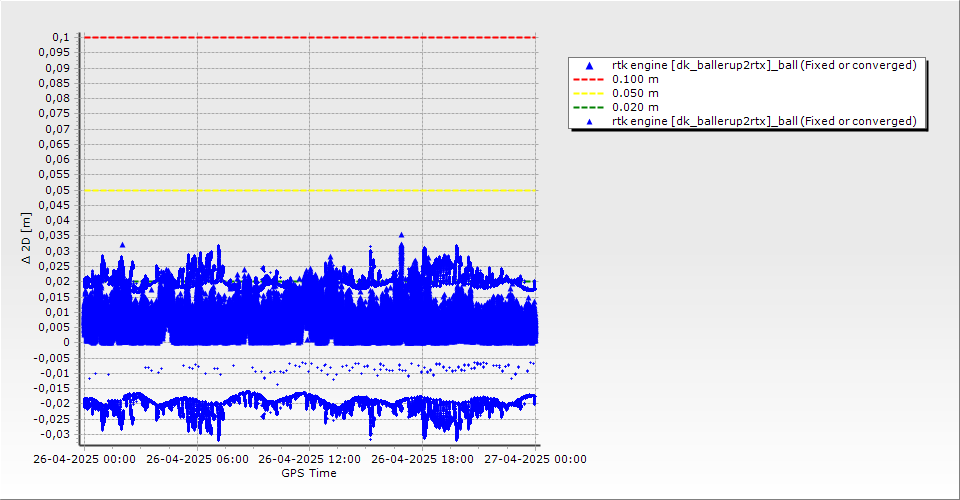This screenshot has height=500, width=960.
Task: Click the Δ 2D [m] axis title
Action: point(26,238)
